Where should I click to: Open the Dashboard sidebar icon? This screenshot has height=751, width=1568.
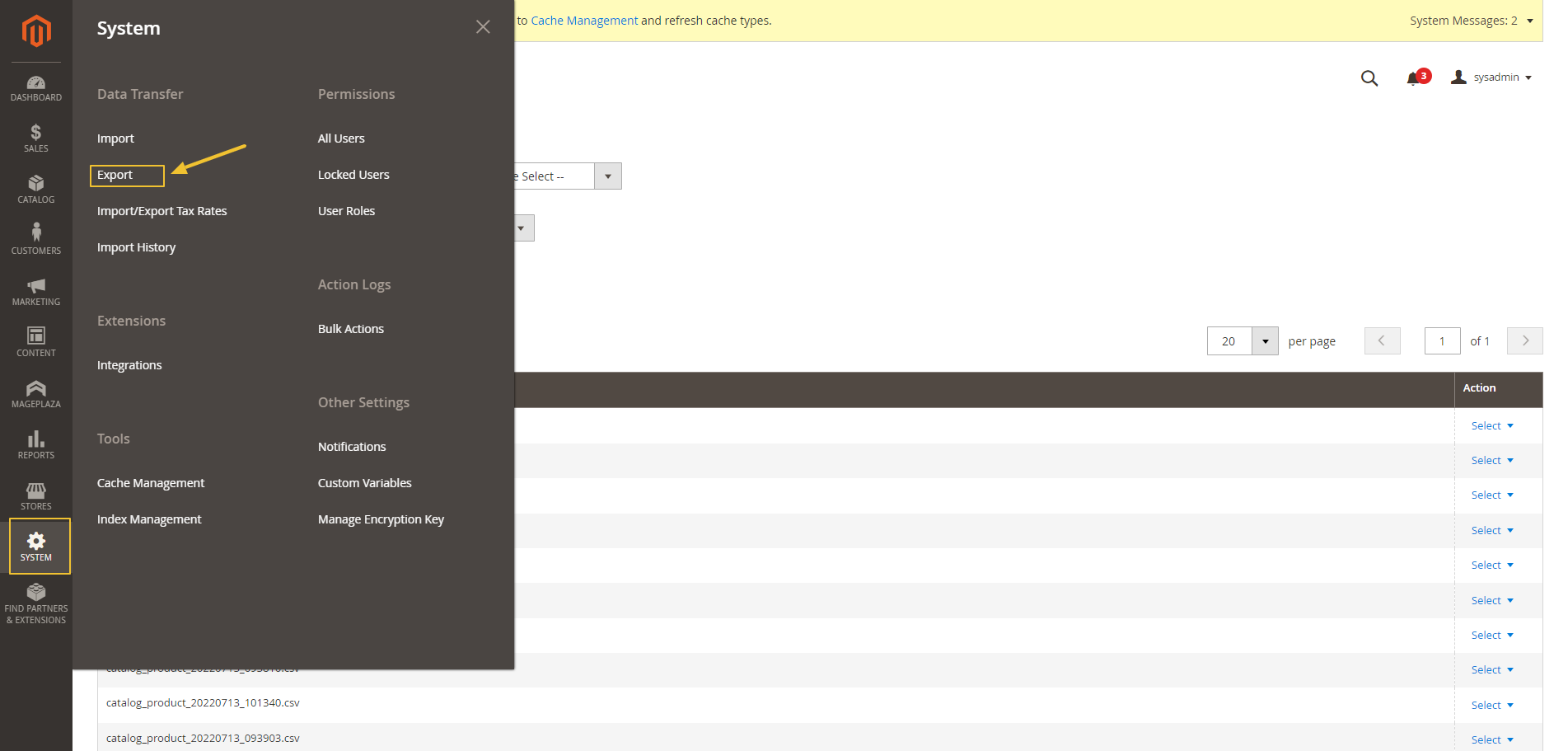point(36,88)
